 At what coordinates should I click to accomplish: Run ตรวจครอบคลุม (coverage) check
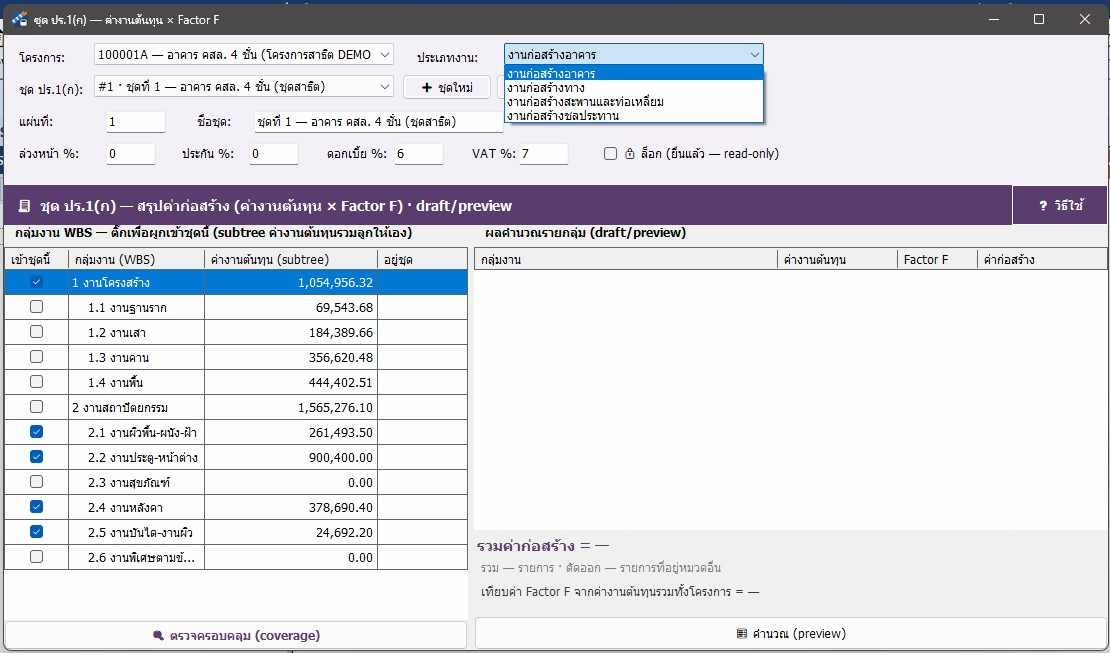tap(236, 635)
